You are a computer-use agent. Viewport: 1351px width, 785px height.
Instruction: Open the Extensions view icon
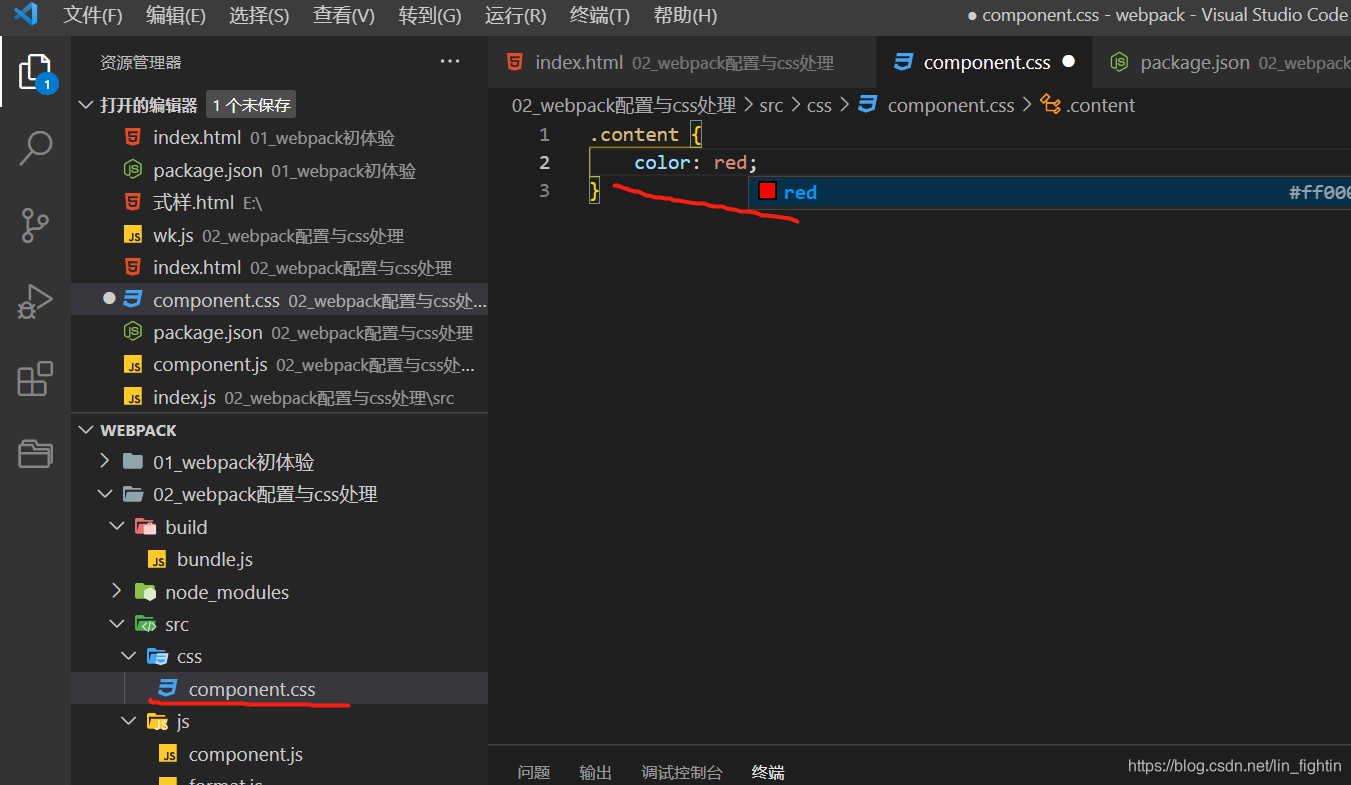[35, 379]
